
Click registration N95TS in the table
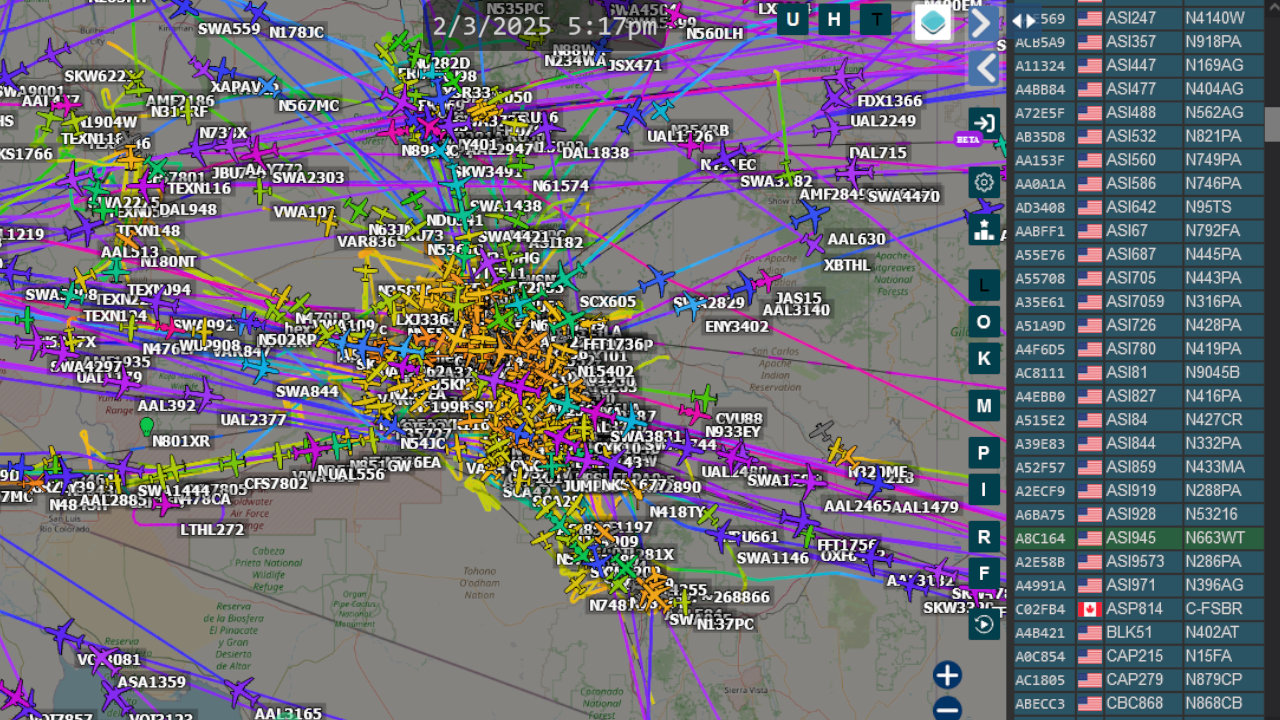[x=1209, y=208]
